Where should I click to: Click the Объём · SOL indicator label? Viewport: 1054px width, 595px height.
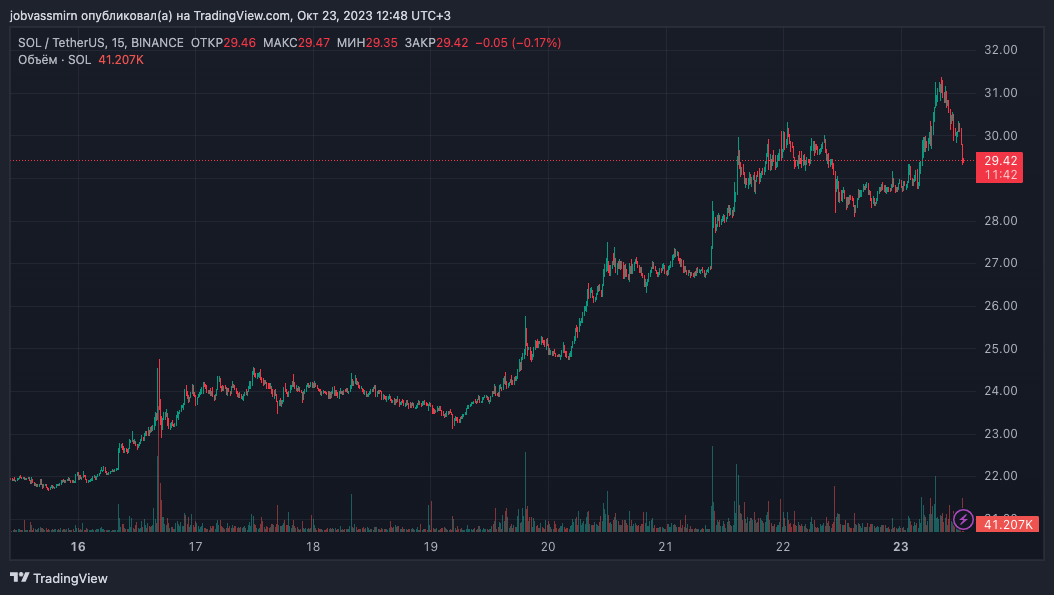tap(54, 60)
